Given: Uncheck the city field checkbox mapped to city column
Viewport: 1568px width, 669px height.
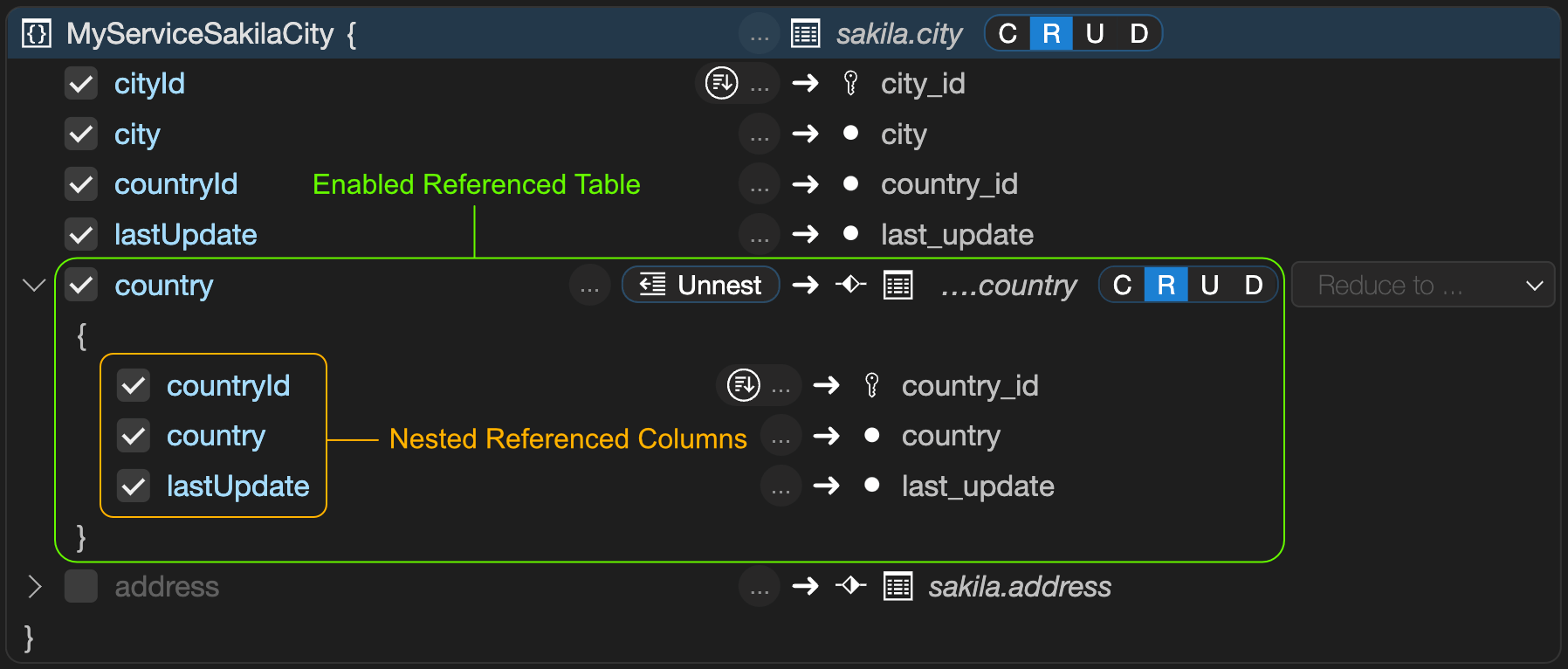Looking at the screenshot, I should point(81,134).
